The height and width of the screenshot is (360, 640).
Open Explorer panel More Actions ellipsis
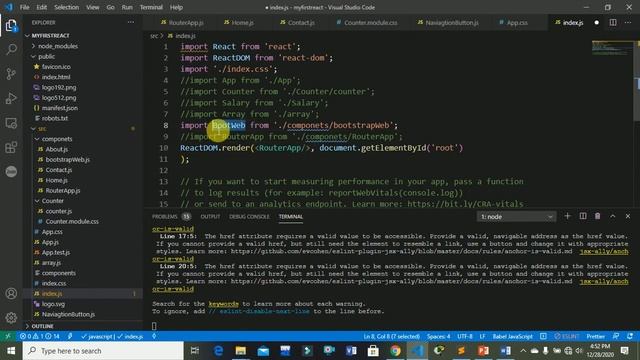click(131, 22)
